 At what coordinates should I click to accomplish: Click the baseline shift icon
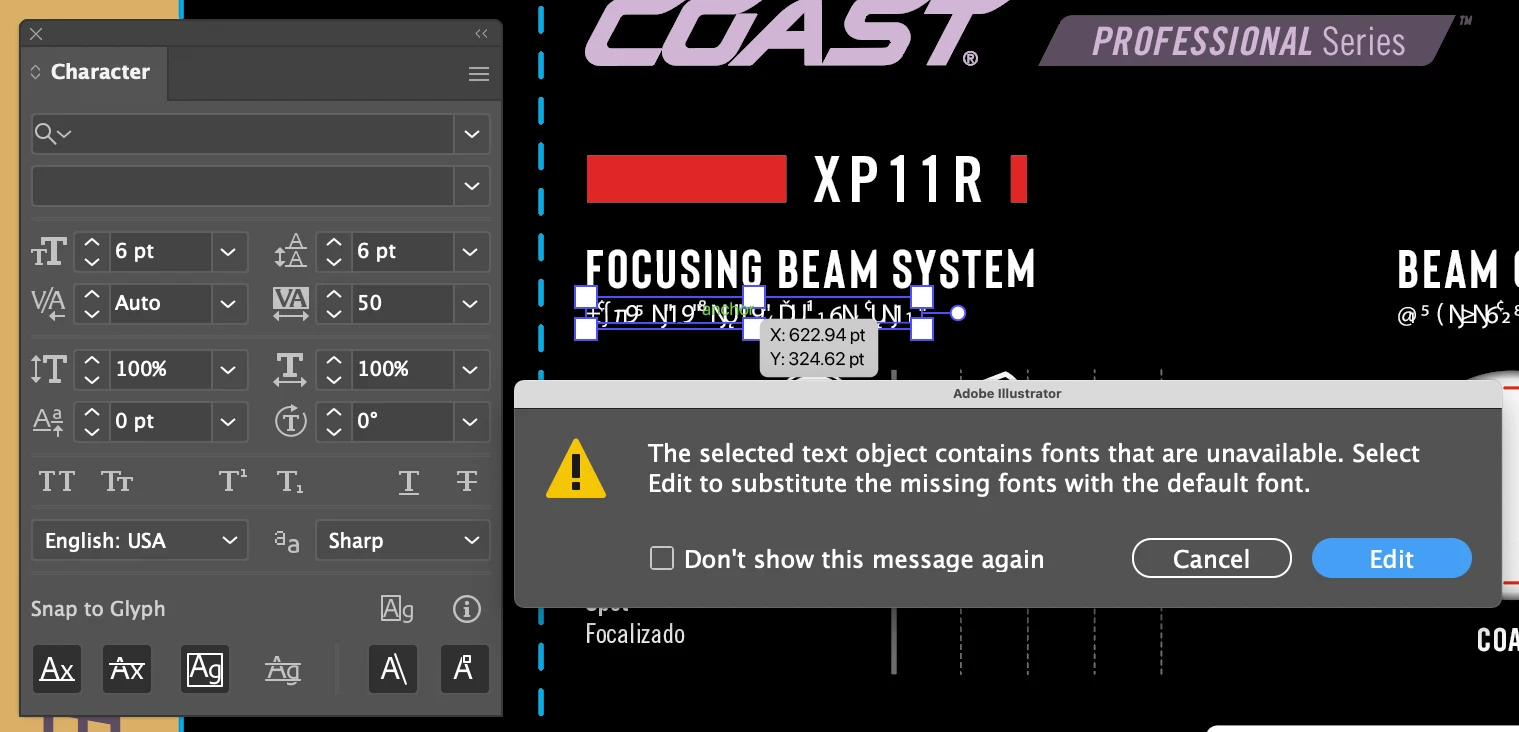[x=49, y=422]
